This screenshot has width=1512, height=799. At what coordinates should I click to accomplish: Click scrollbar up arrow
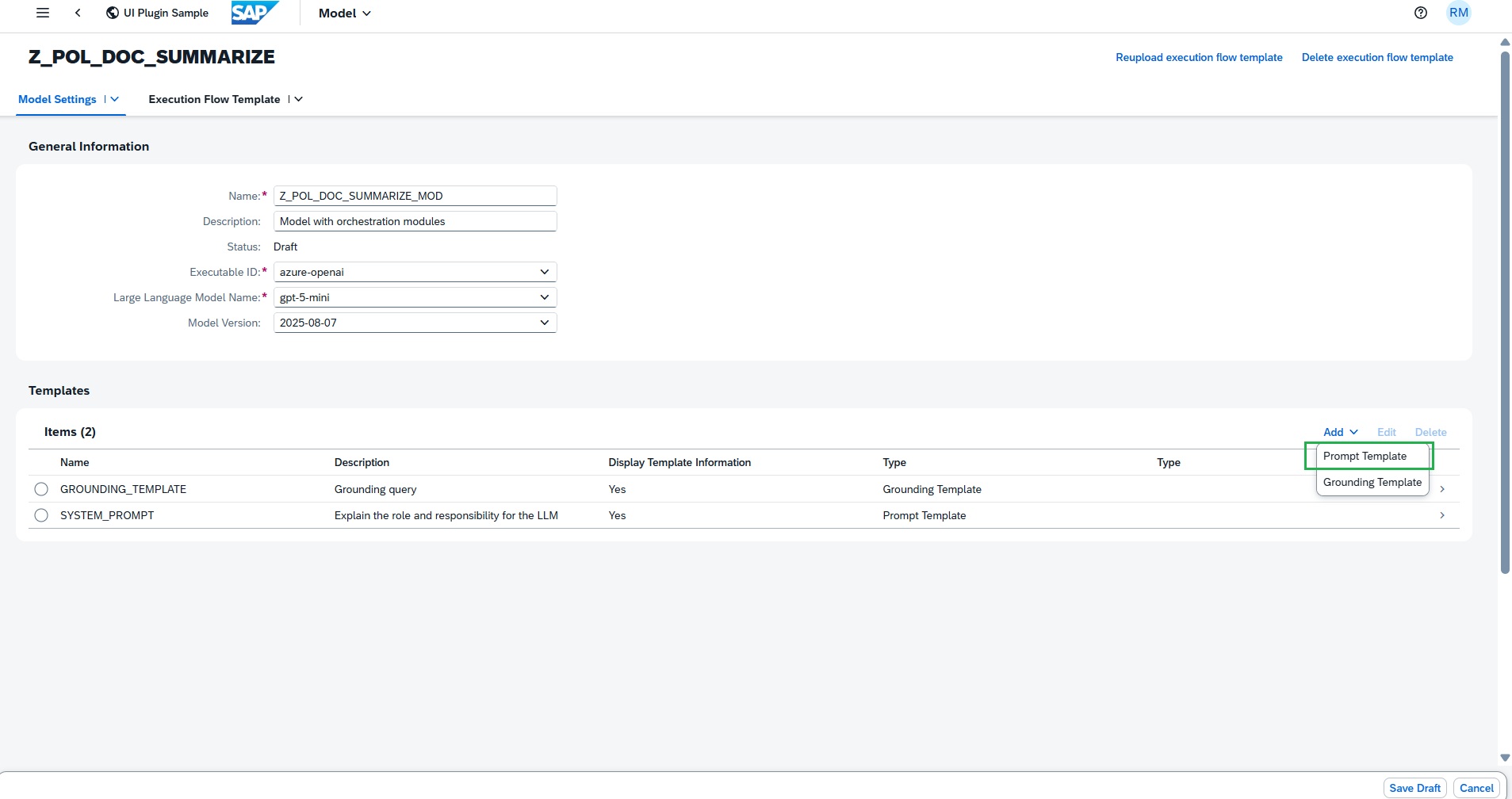(1505, 42)
